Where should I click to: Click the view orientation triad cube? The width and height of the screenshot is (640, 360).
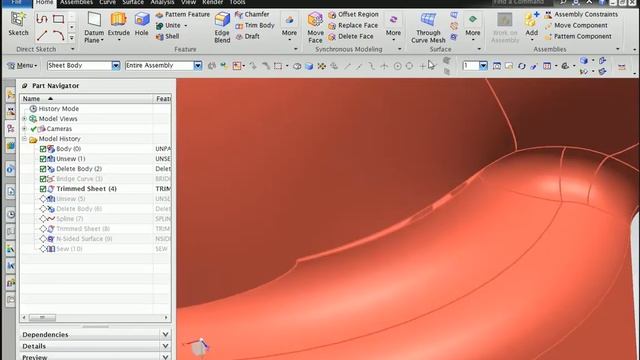point(199,347)
